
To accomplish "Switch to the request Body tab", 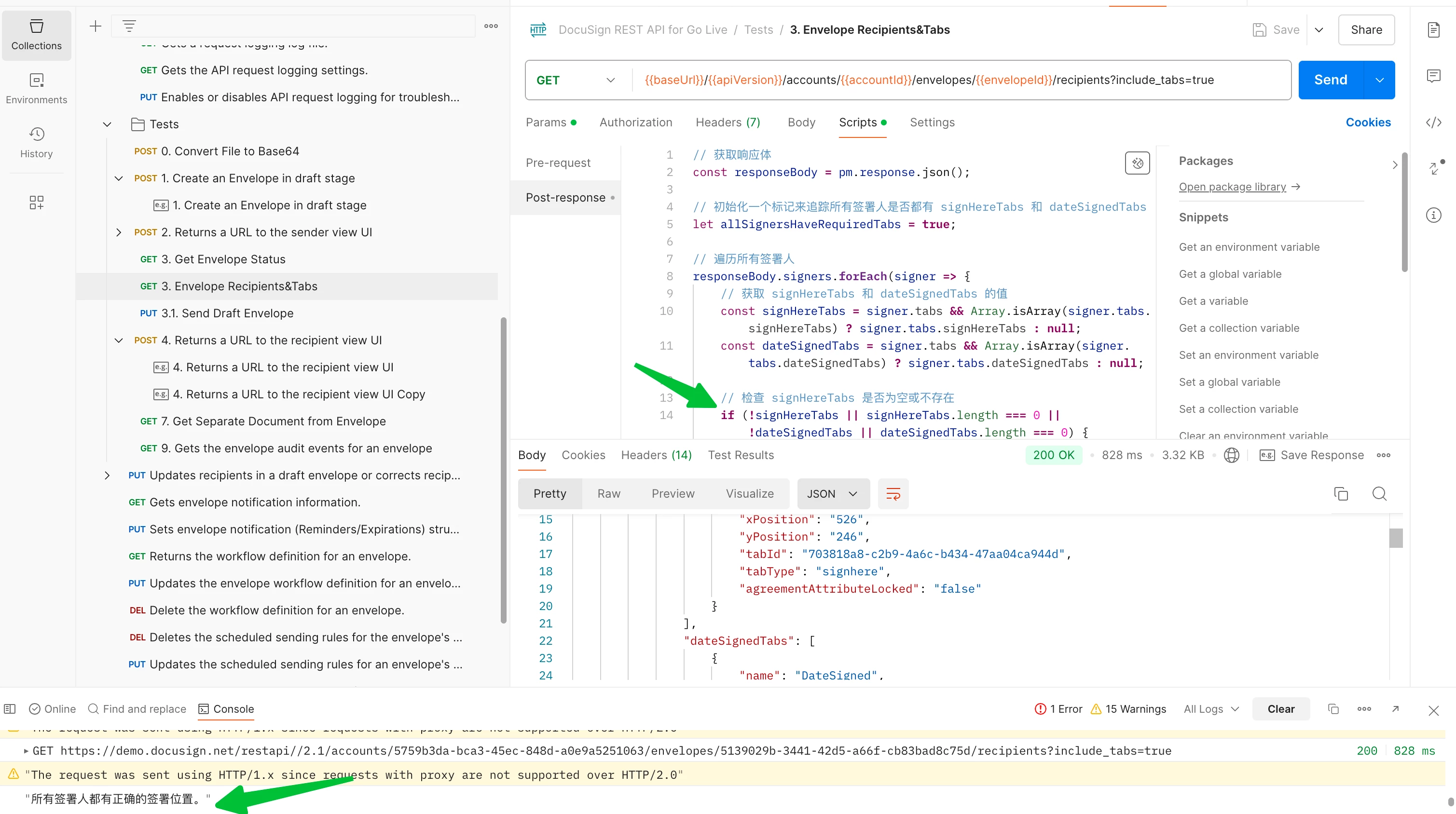I will click(x=801, y=122).
